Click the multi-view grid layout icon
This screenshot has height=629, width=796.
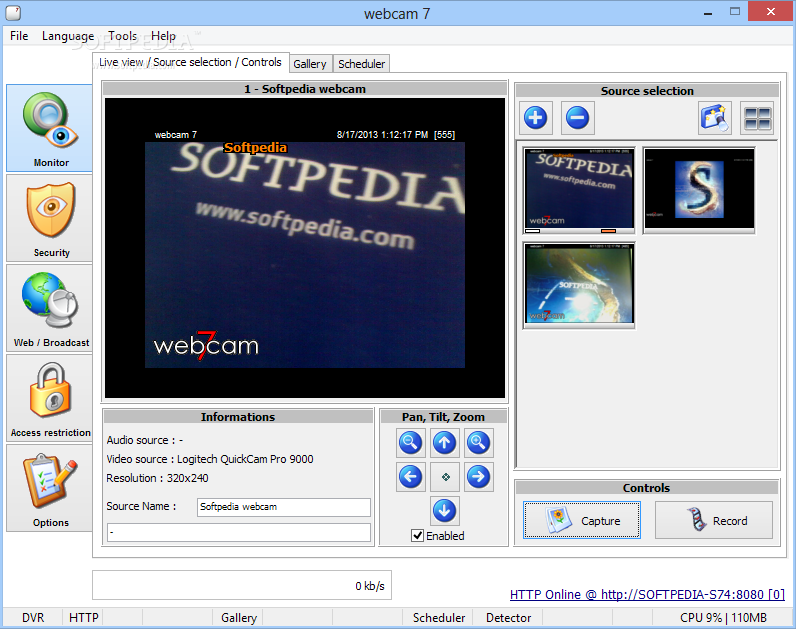757,118
